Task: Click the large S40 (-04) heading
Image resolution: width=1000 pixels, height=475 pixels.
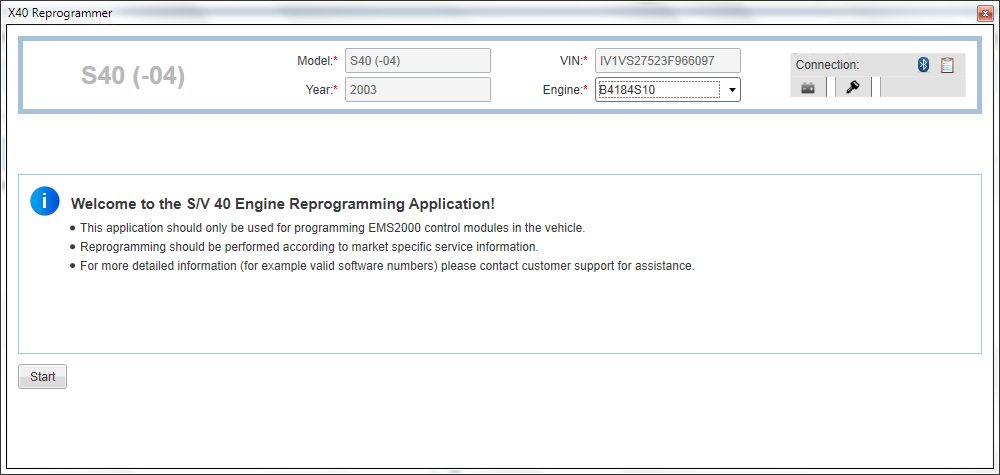Action: 133,75
